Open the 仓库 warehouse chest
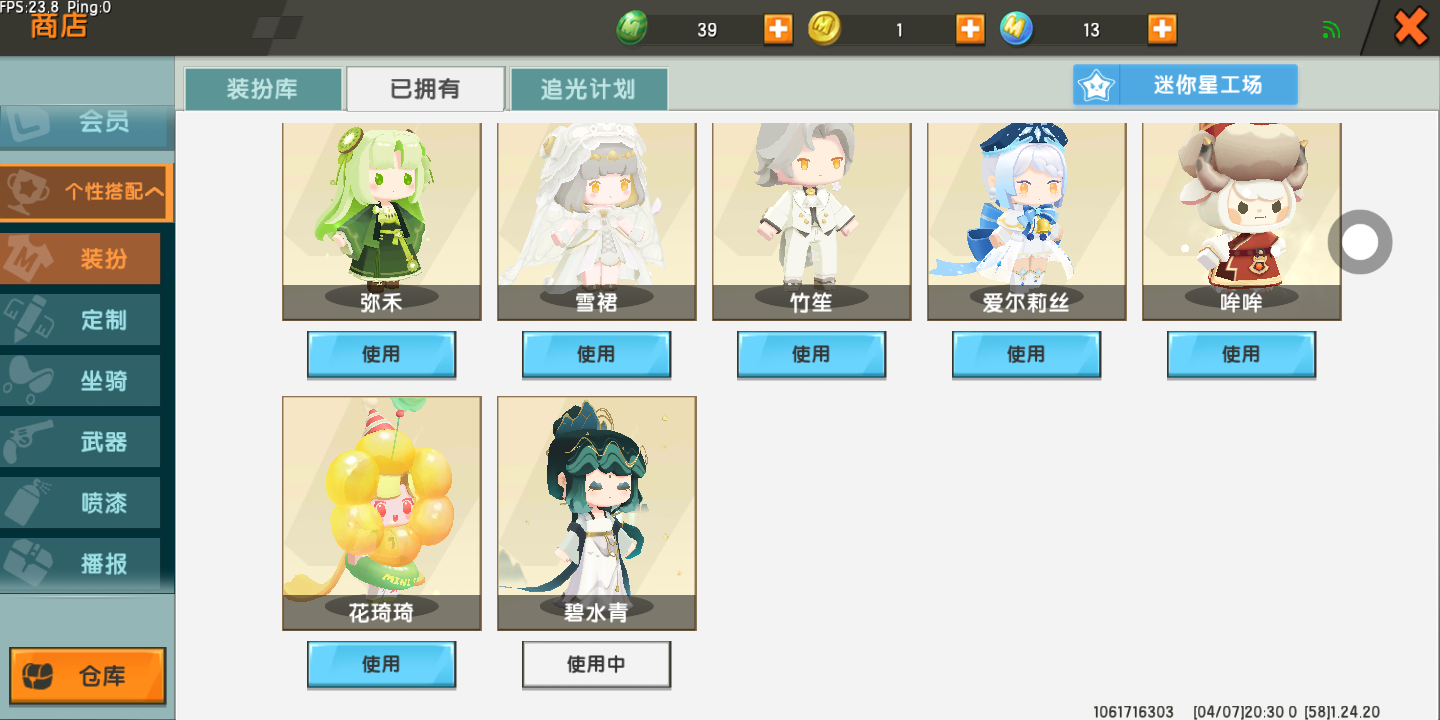Screen dimensions: 1440x720 click(x=88, y=676)
